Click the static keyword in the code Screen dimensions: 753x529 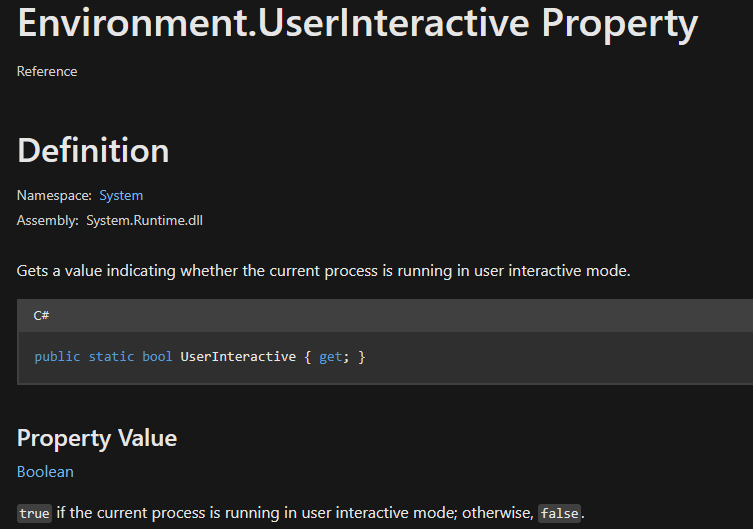click(111, 357)
